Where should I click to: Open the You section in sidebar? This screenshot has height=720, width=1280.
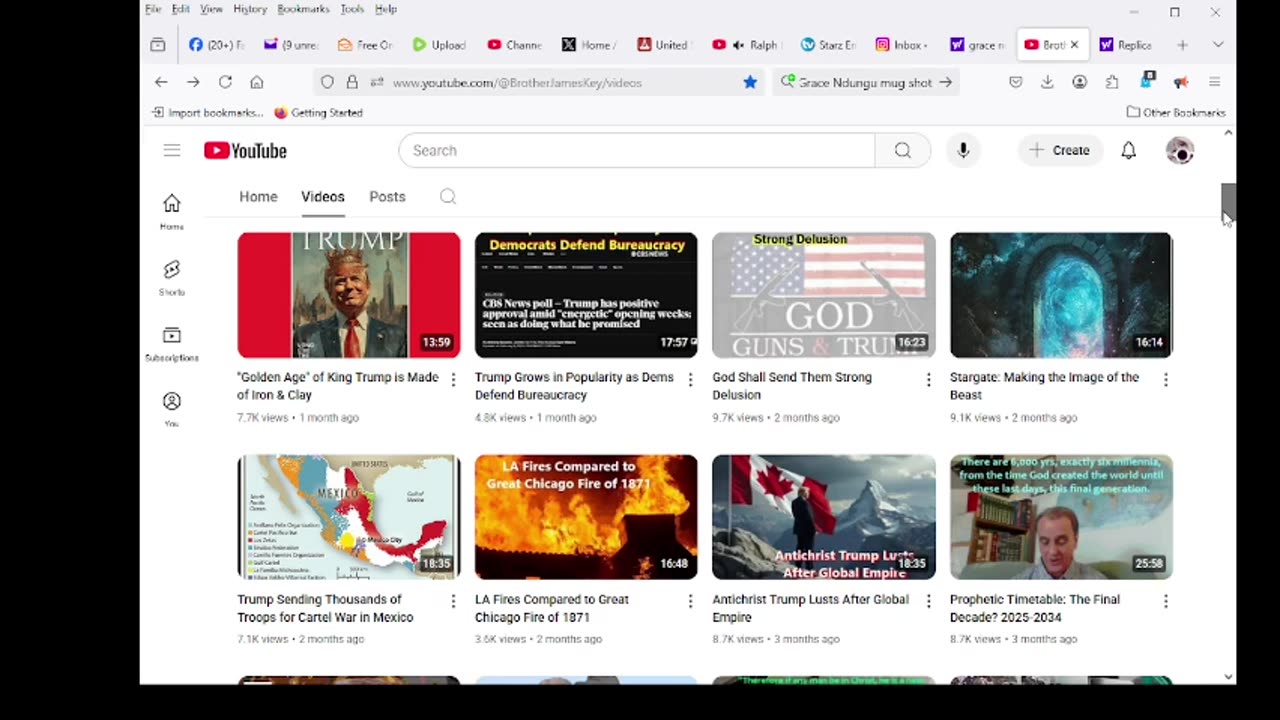(172, 409)
